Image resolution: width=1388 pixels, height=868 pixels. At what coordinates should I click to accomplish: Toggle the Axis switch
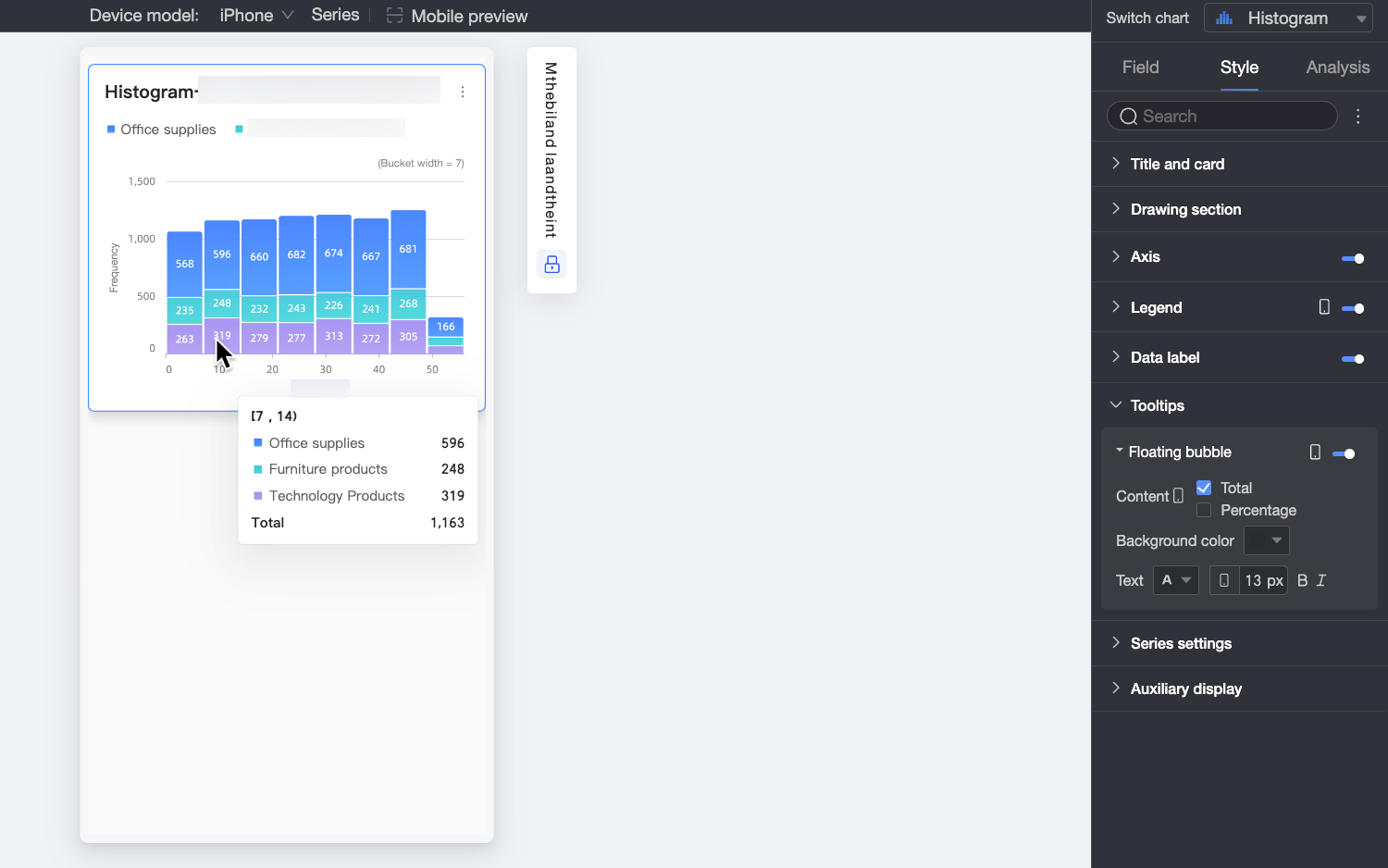1353,258
